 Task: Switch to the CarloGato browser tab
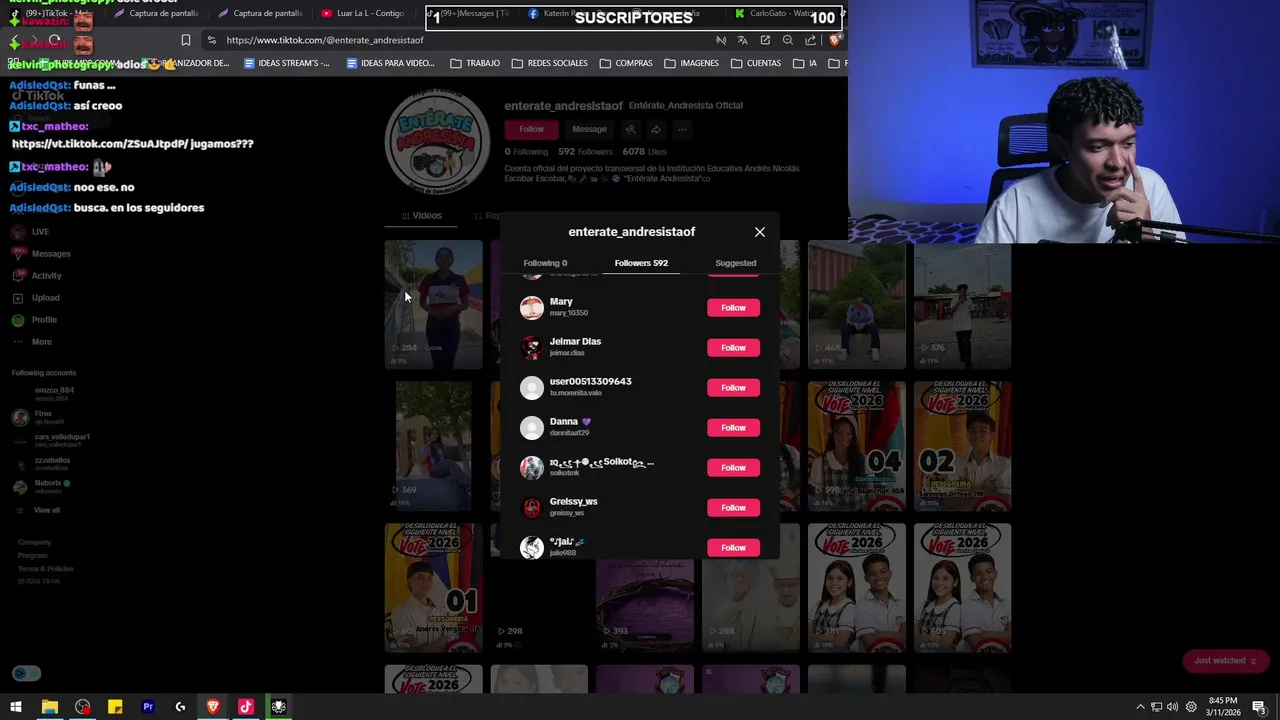(x=775, y=13)
